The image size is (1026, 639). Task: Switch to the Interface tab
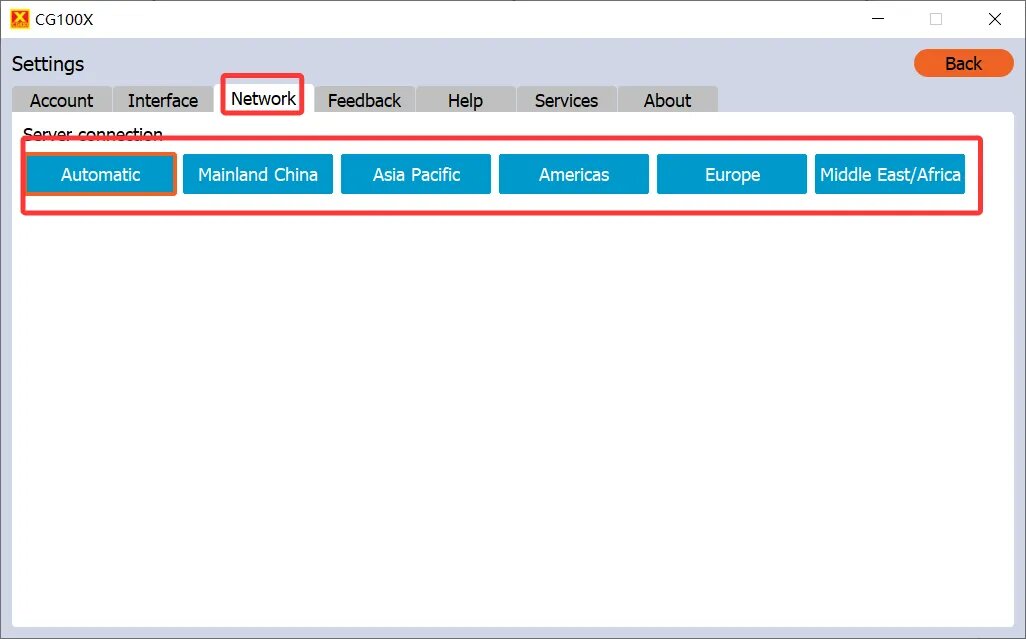(x=163, y=100)
